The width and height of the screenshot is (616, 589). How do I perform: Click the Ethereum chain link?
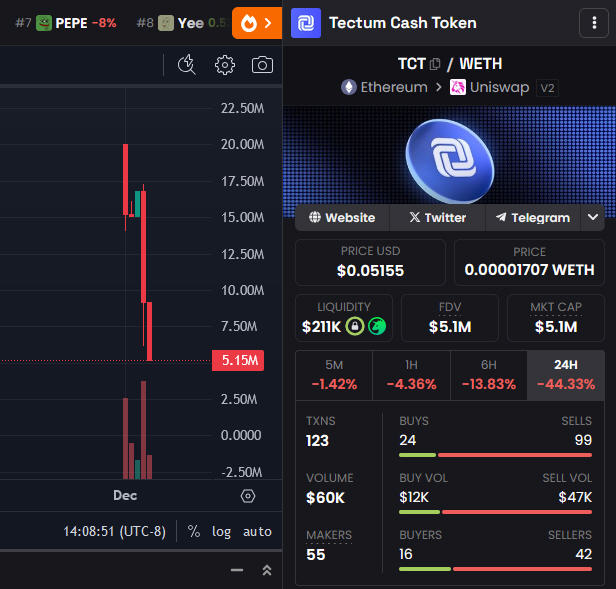(x=384, y=87)
